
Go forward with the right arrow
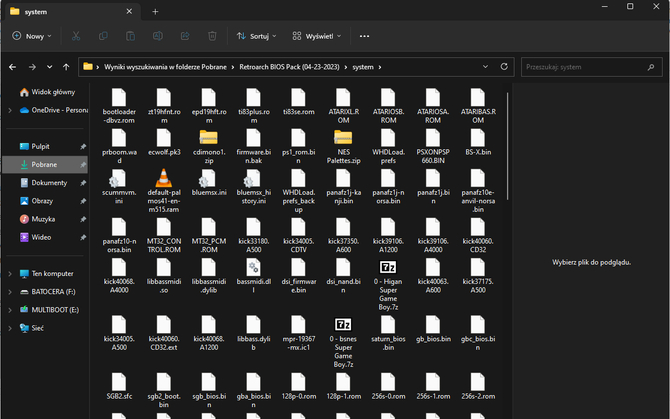click(x=32, y=67)
